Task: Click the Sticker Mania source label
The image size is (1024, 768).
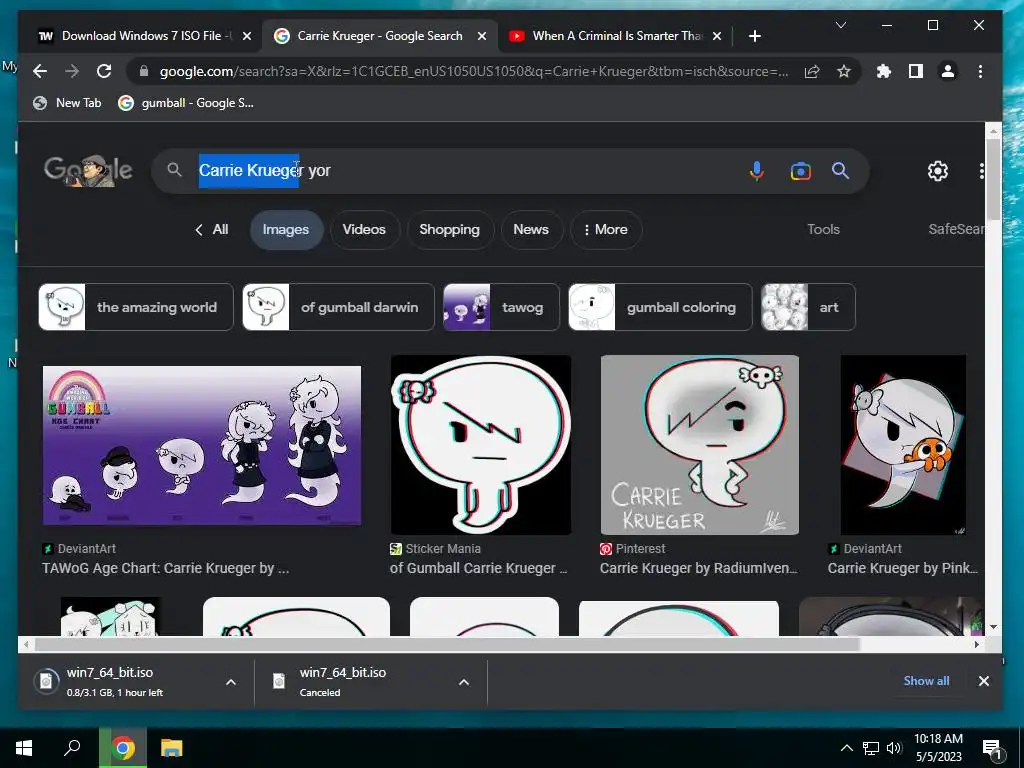Action: (436, 549)
